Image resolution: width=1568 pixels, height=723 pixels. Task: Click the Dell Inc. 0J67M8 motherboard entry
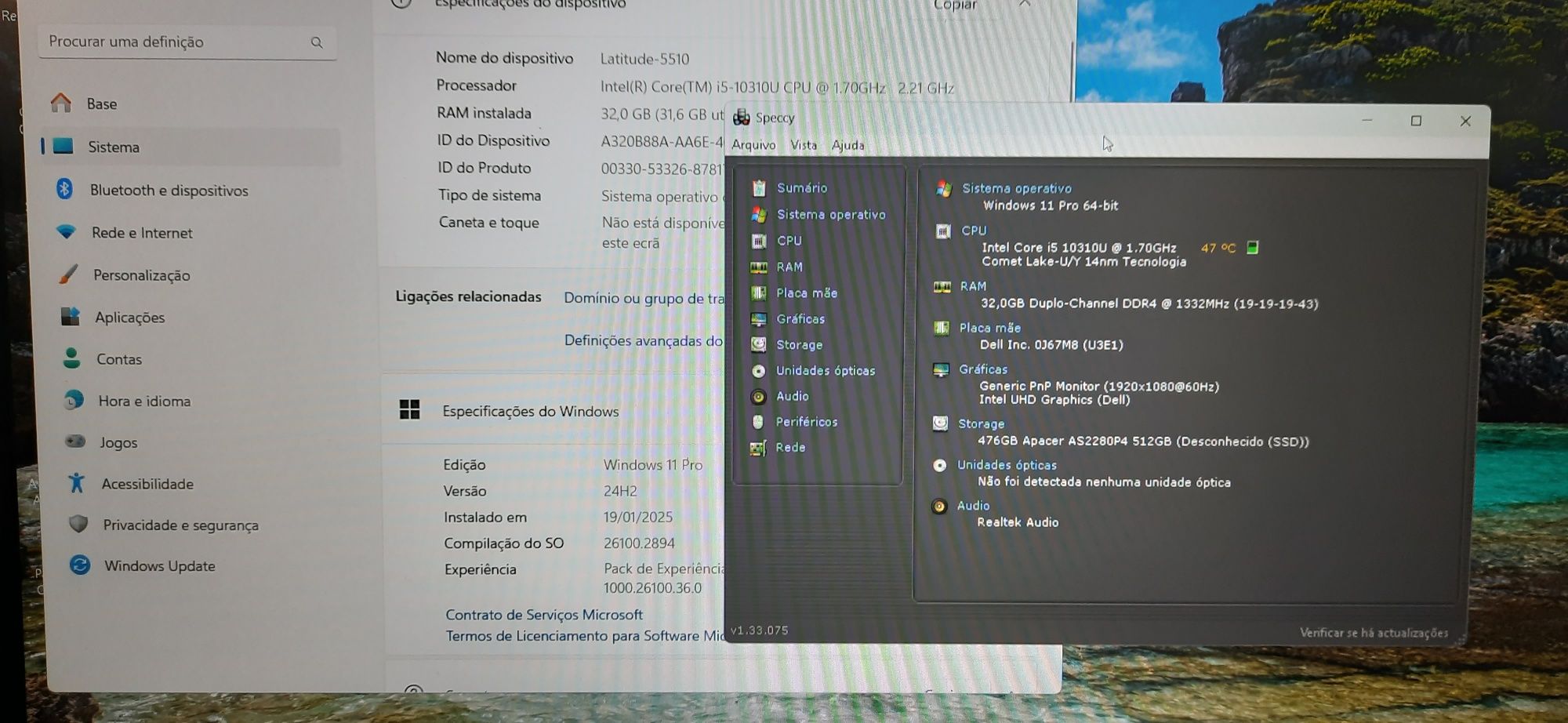click(x=1051, y=345)
